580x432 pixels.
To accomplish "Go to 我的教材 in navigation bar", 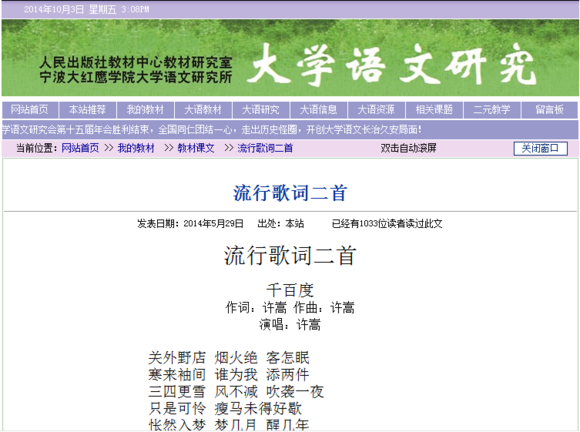I will 145,110.
